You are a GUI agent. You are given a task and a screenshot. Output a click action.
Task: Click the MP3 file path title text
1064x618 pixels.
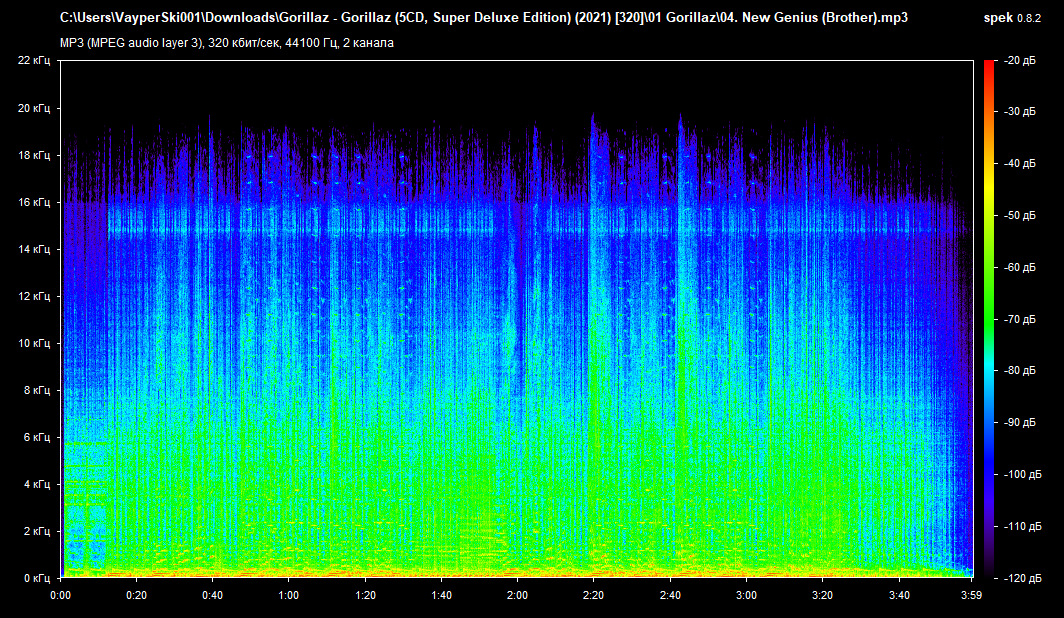483,18
